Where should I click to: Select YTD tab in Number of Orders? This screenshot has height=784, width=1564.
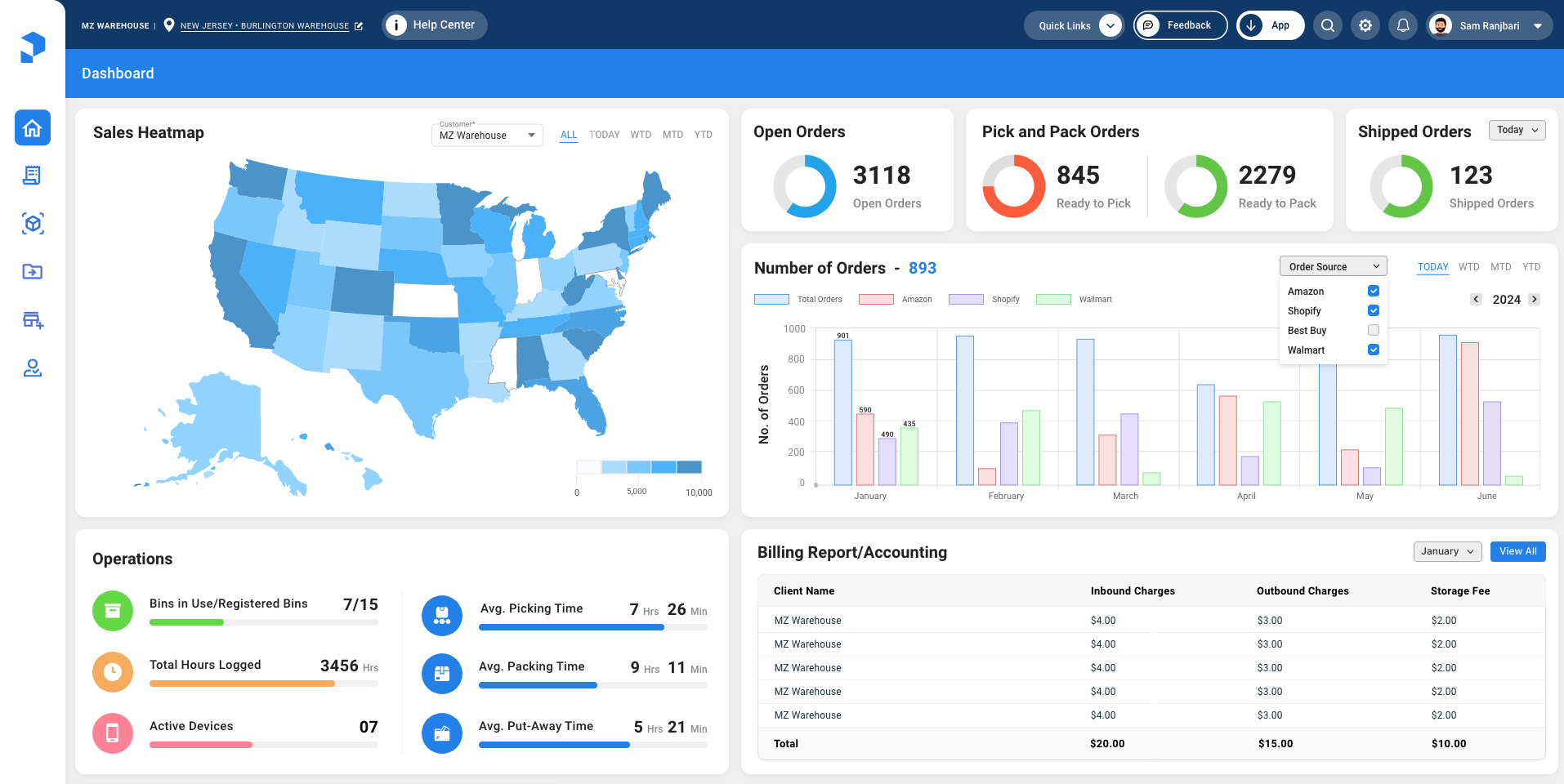[1531, 267]
